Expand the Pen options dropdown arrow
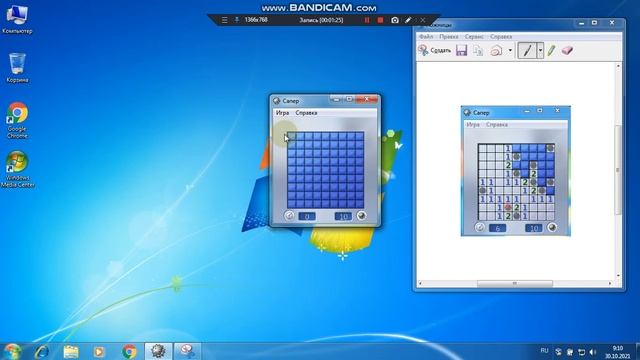 point(540,51)
